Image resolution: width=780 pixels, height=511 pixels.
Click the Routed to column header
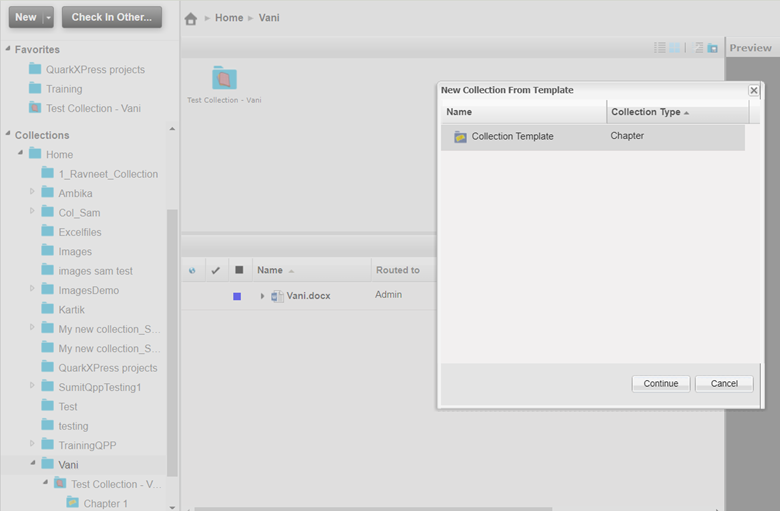[x=398, y=270]
